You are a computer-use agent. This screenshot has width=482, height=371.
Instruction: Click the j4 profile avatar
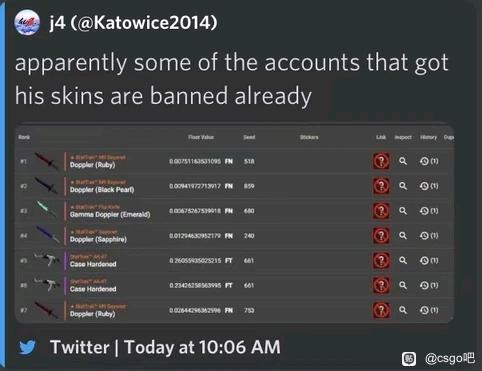[x=27, y=22]
